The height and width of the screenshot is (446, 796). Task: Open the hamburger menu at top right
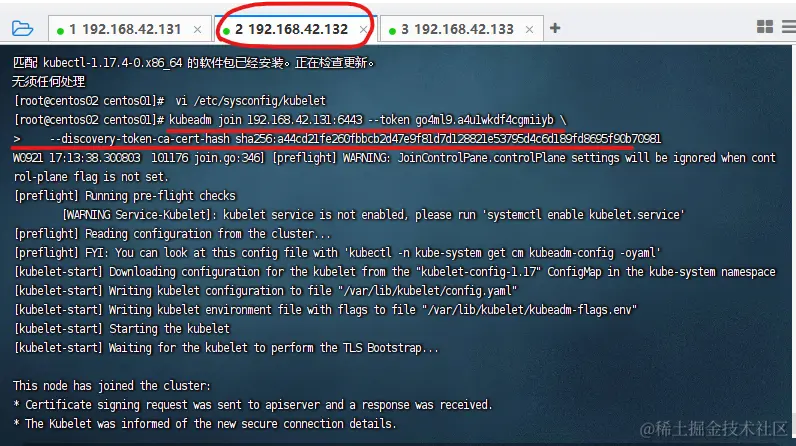click(789, 26)
